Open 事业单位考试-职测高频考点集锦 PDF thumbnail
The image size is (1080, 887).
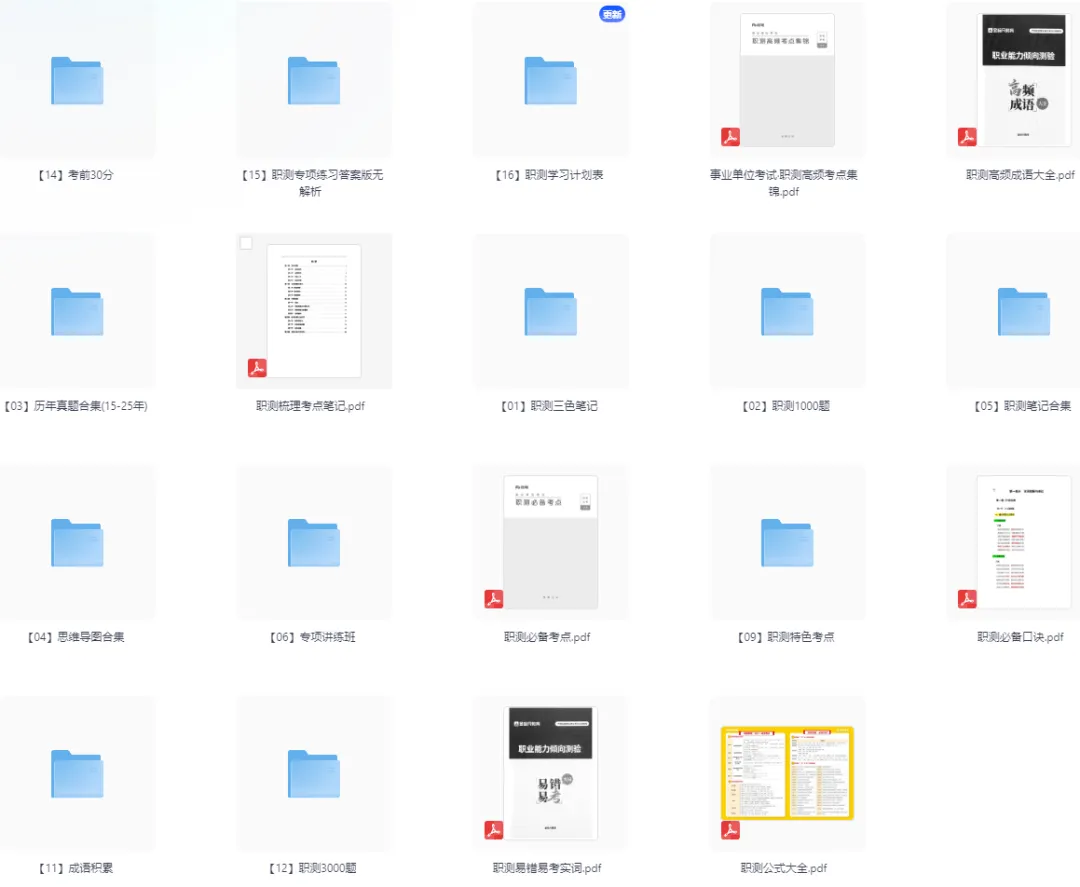point(787,80)
